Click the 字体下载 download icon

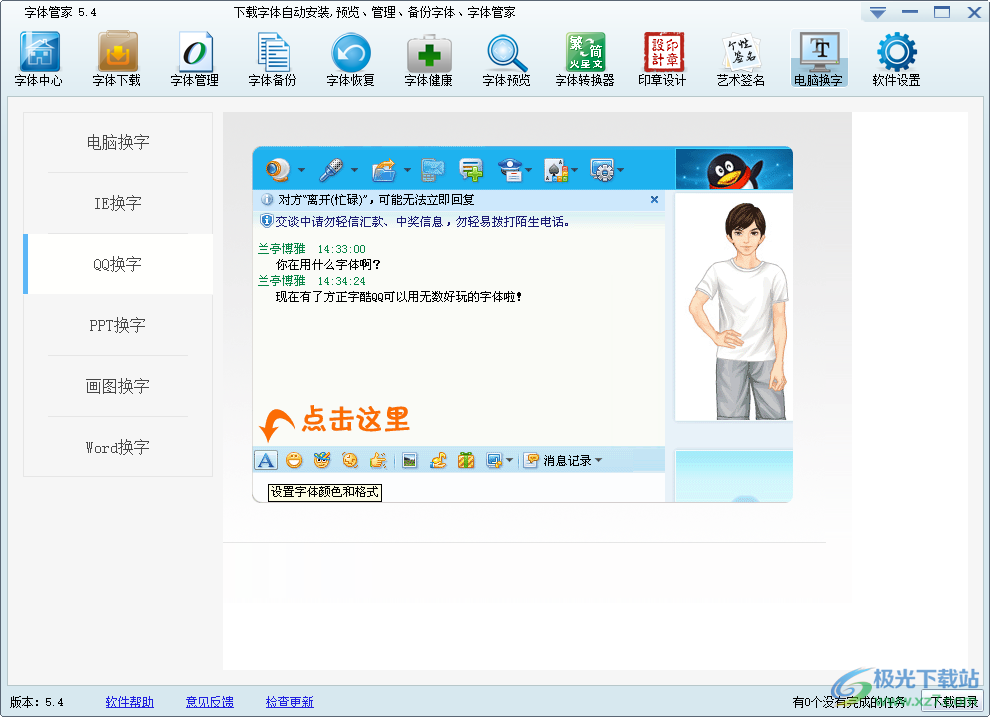pos(117,58)
